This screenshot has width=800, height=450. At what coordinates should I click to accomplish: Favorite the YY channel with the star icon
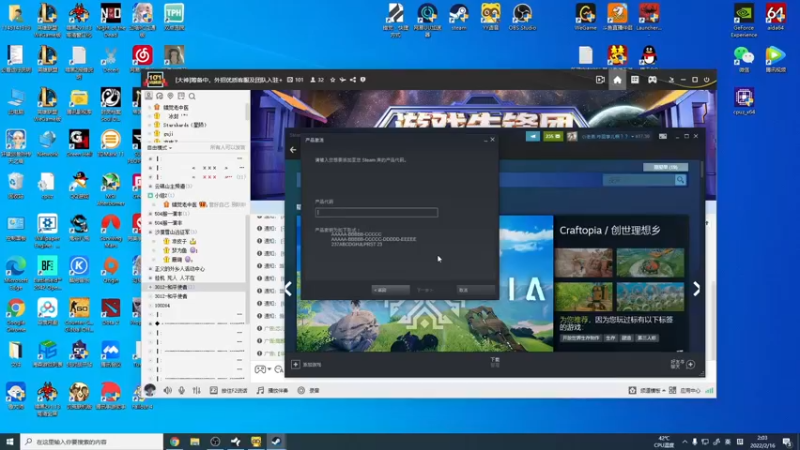[x=333, y=80]
